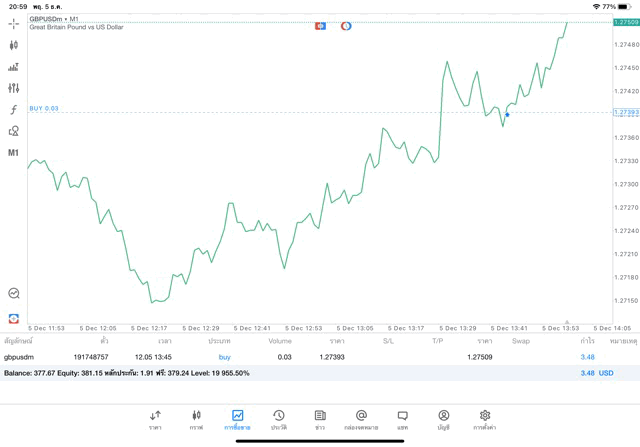
Task: Tap the BUY 0.03 trade level label
Action: 44,108
